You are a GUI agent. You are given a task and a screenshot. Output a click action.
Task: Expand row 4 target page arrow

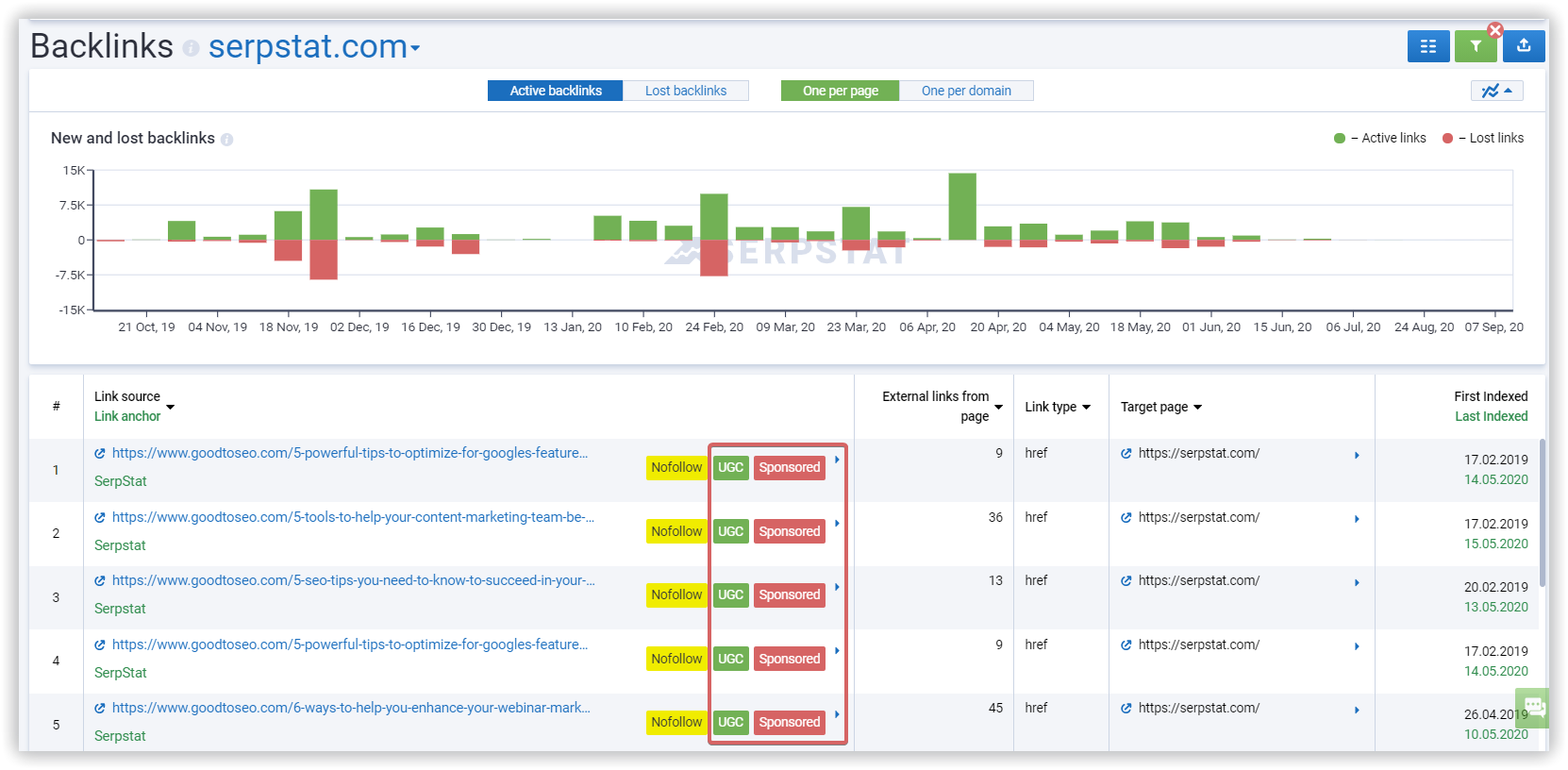[x=1357, y=646]
